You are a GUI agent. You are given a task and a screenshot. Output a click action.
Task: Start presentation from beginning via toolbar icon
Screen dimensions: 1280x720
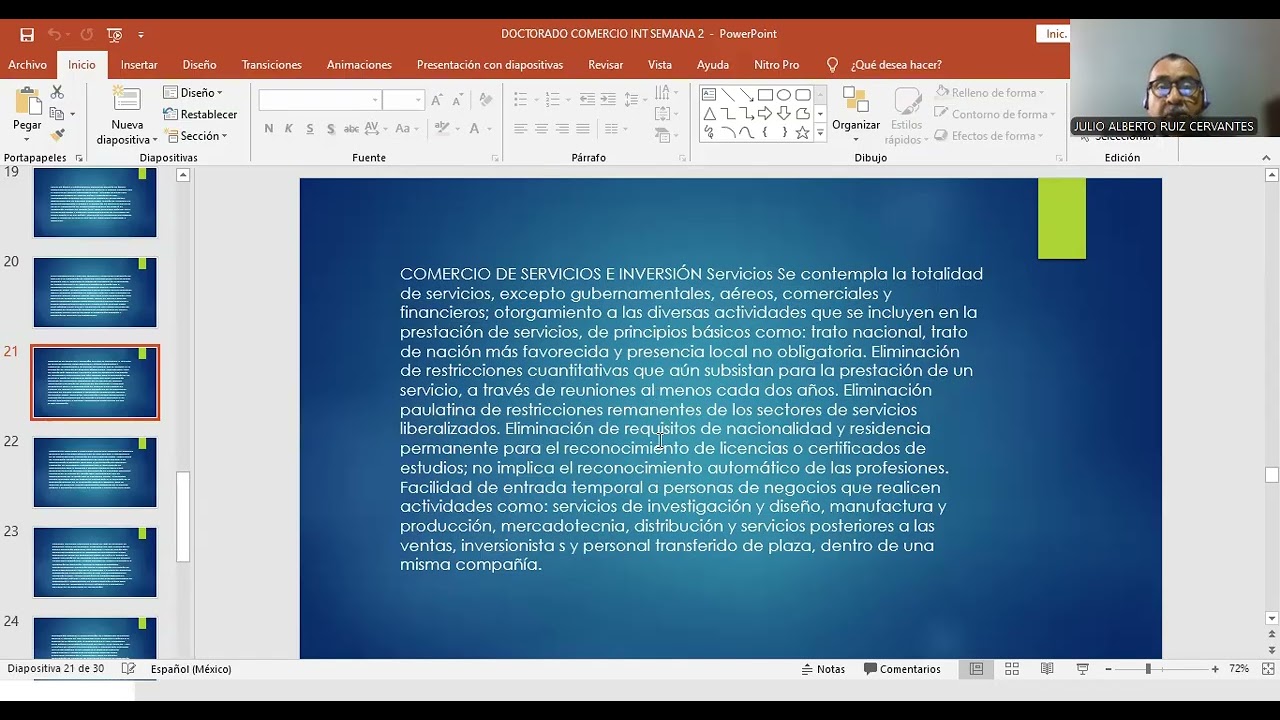(x=114, y=35)
